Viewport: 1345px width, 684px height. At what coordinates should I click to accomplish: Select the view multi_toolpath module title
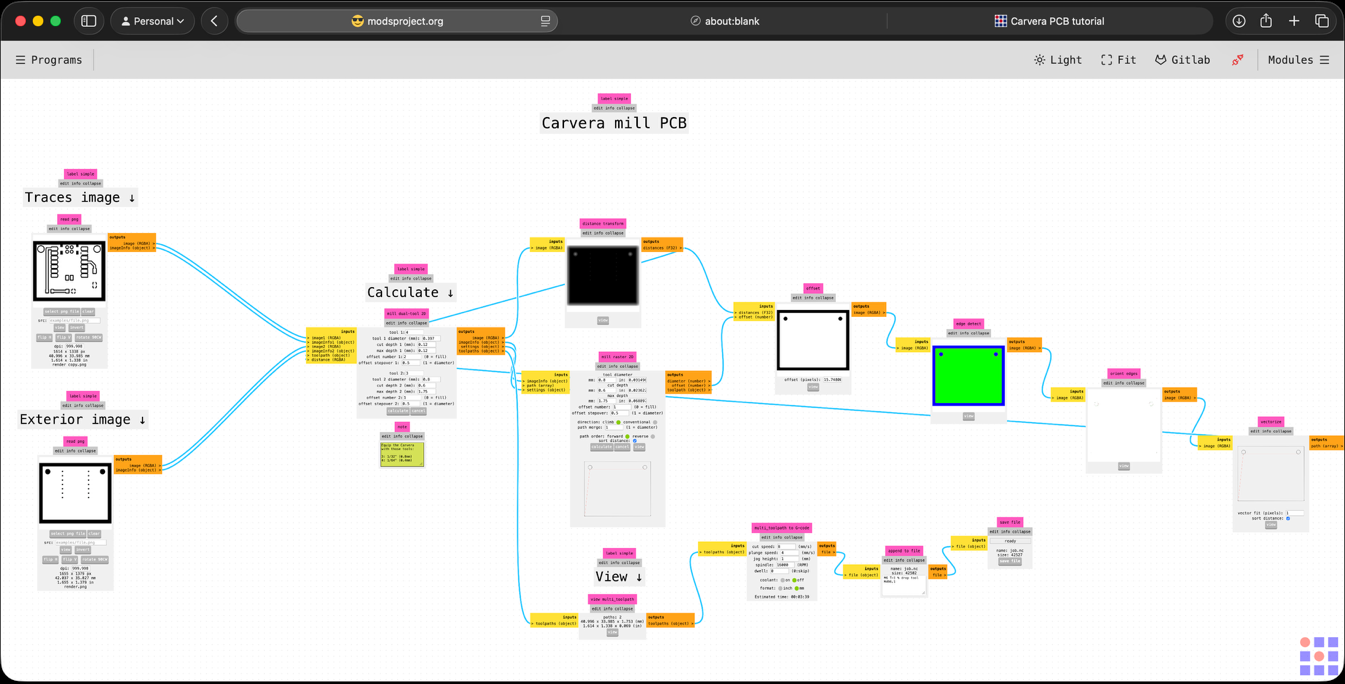pos(613,599)
